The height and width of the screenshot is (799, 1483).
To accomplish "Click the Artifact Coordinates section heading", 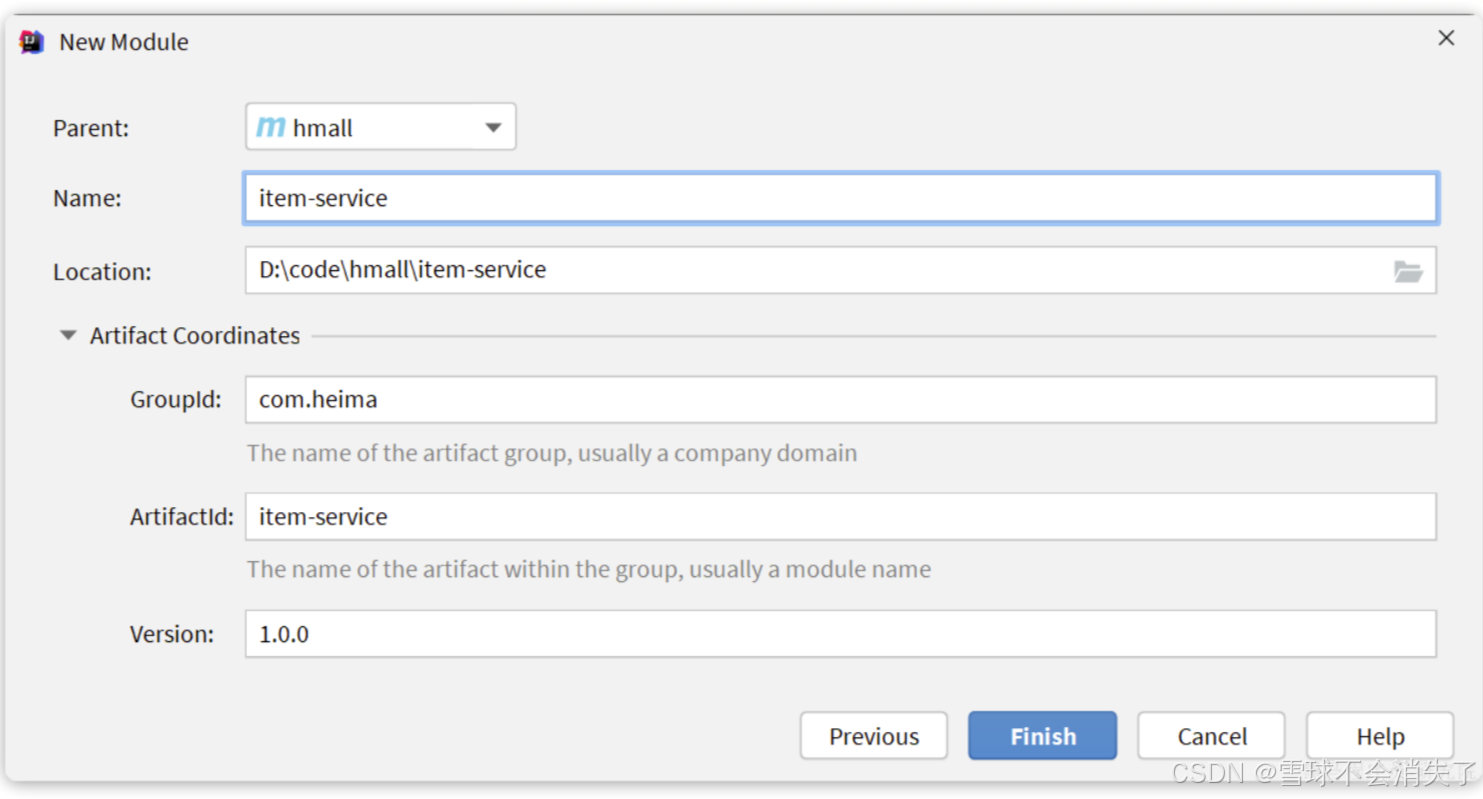I will pos(195,336).
